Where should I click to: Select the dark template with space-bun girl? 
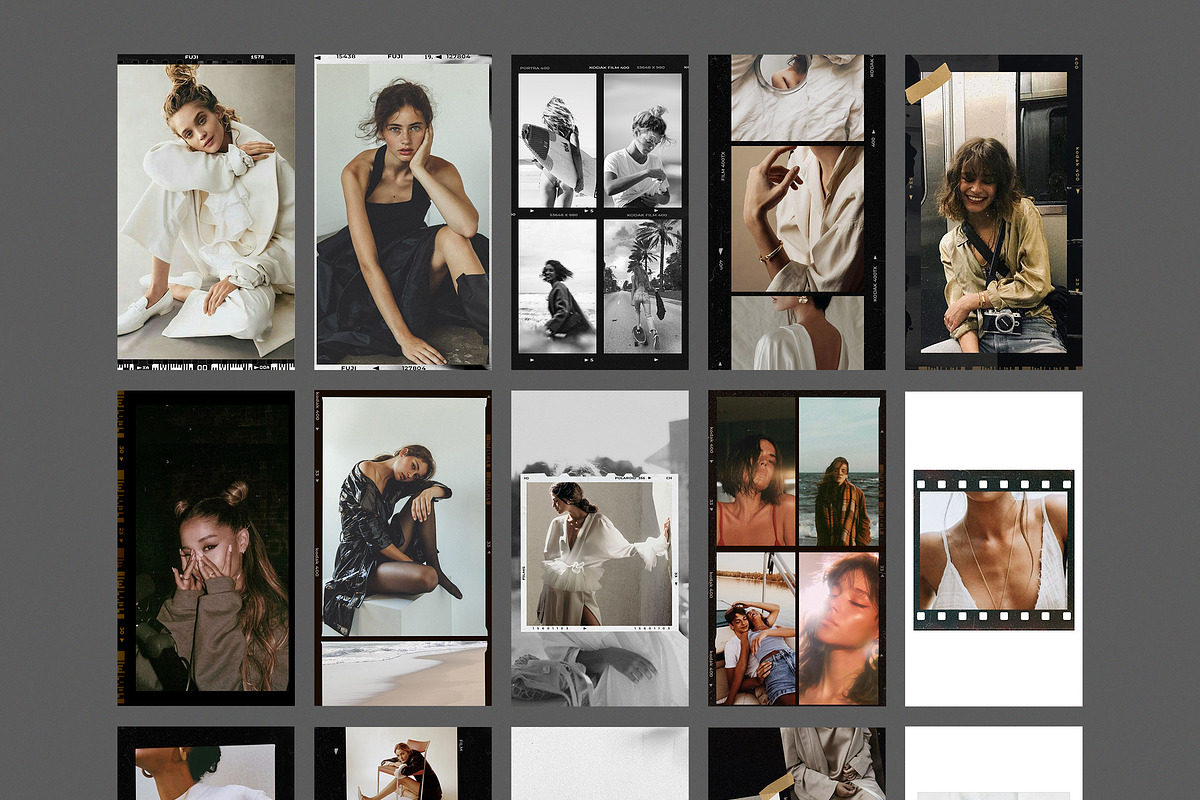206,548
